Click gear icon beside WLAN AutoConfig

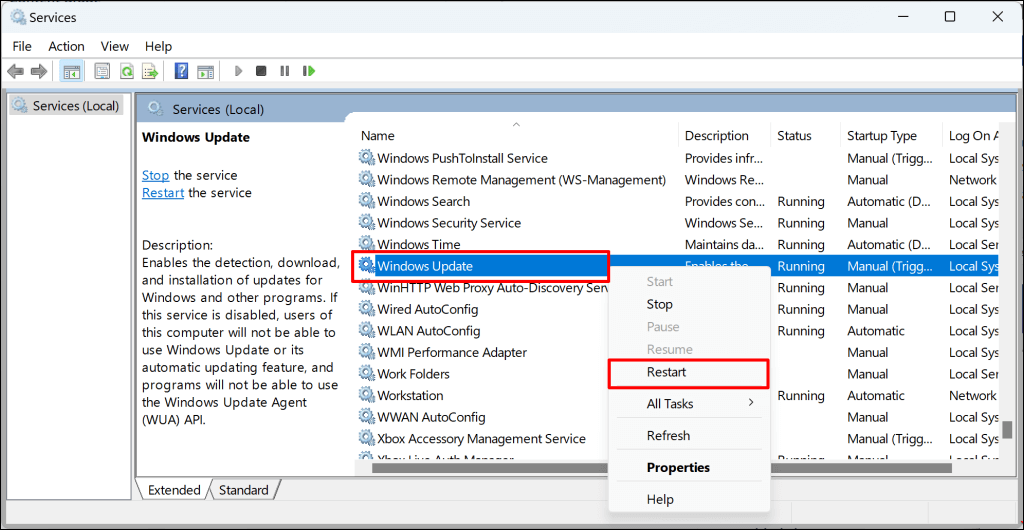[367, 331]
